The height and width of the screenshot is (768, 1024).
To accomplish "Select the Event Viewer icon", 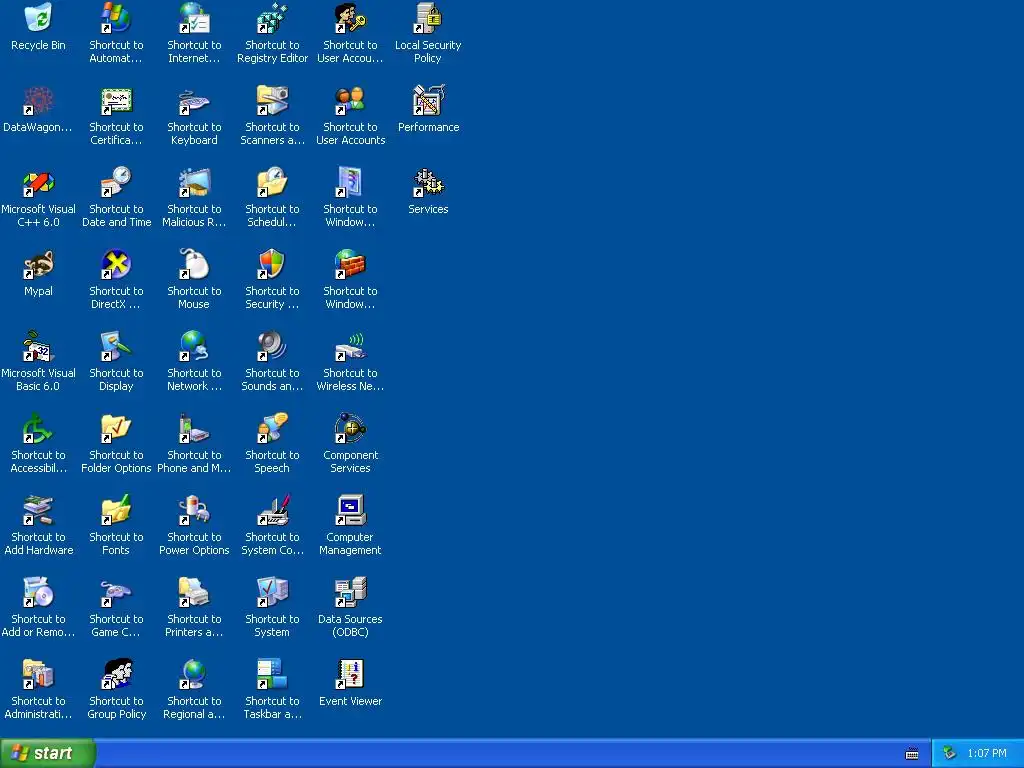I will coord(350,674).
